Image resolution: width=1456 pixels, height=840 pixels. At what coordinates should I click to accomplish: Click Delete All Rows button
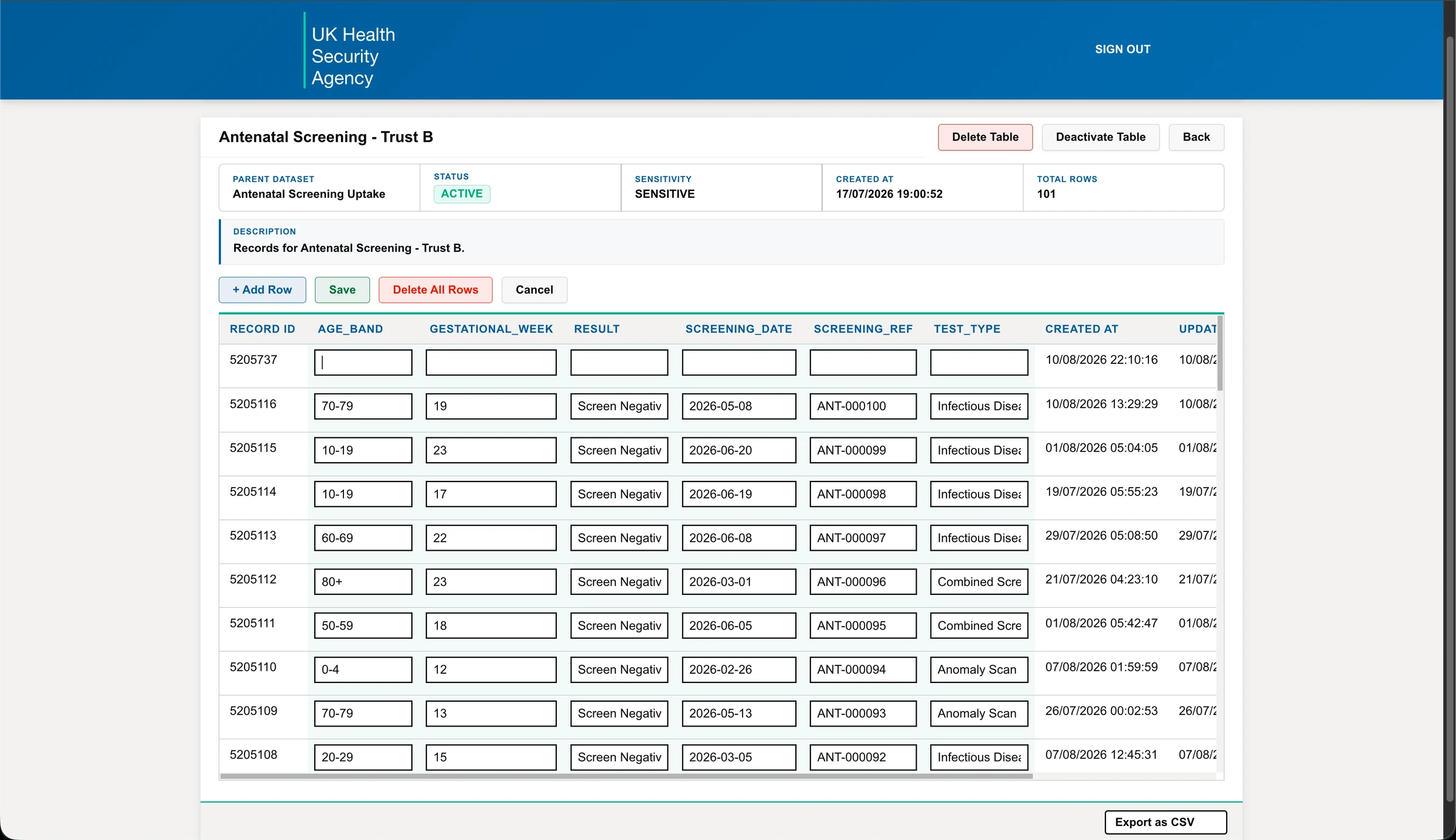436,290
